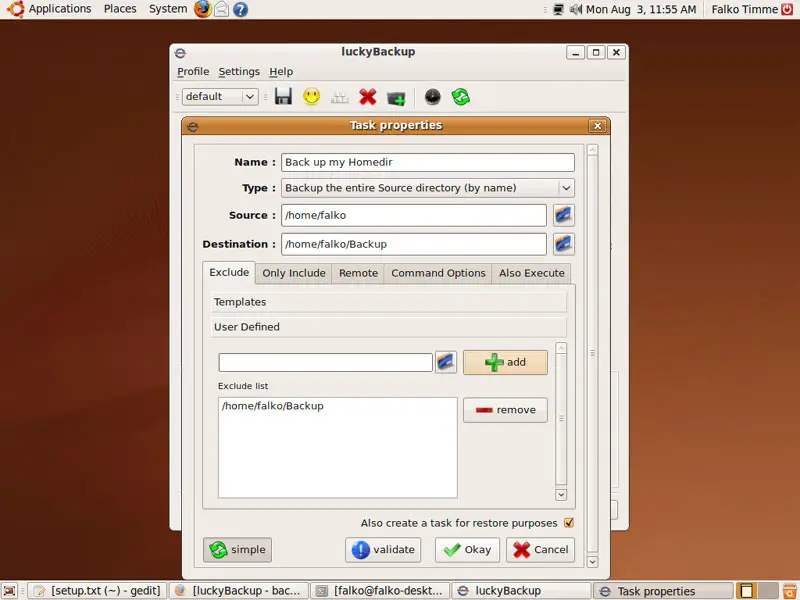Browse for Destination directory folder icon

(564, 244)
